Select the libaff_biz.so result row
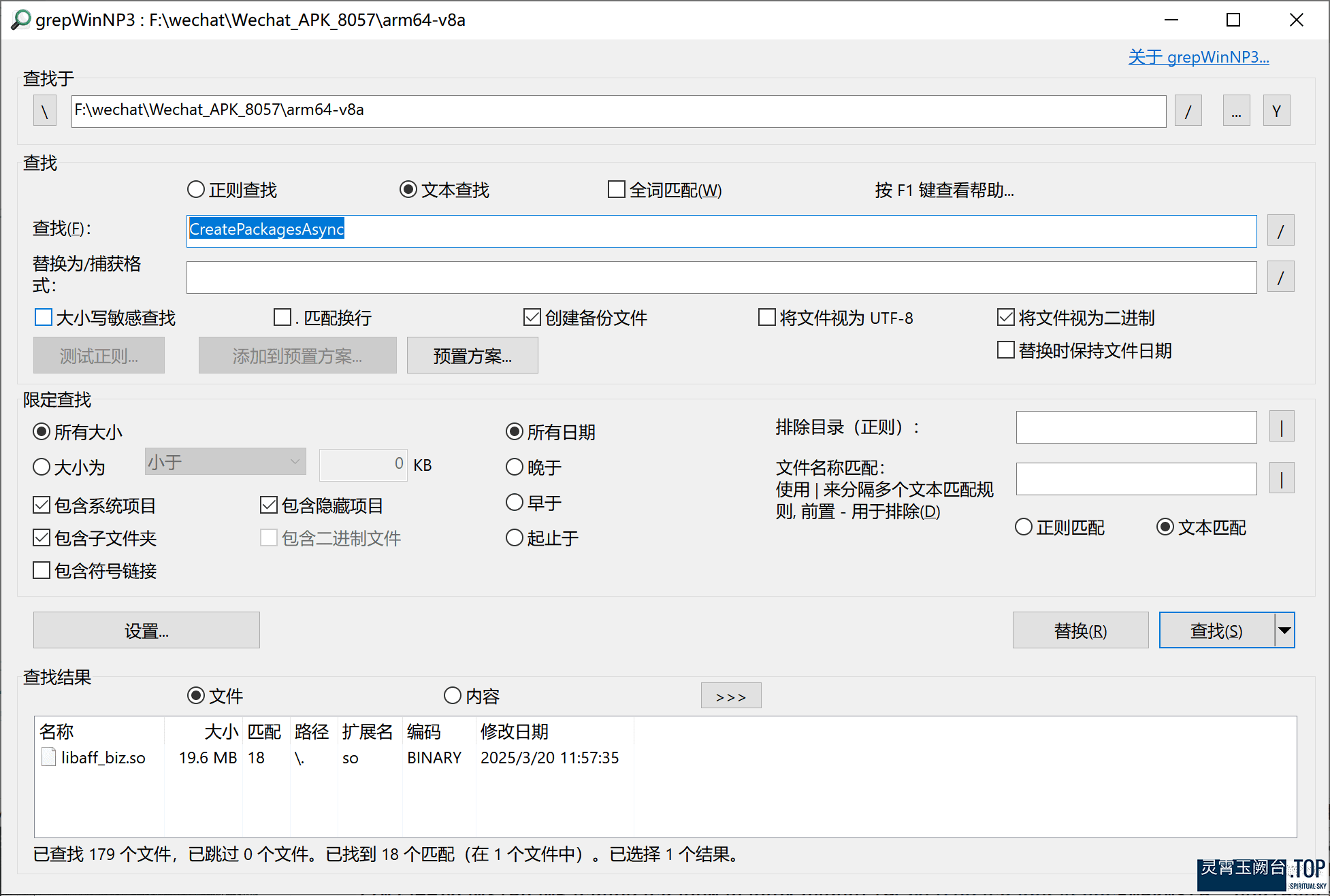Viewport: 1330px width, 896px height. [103, 758]
